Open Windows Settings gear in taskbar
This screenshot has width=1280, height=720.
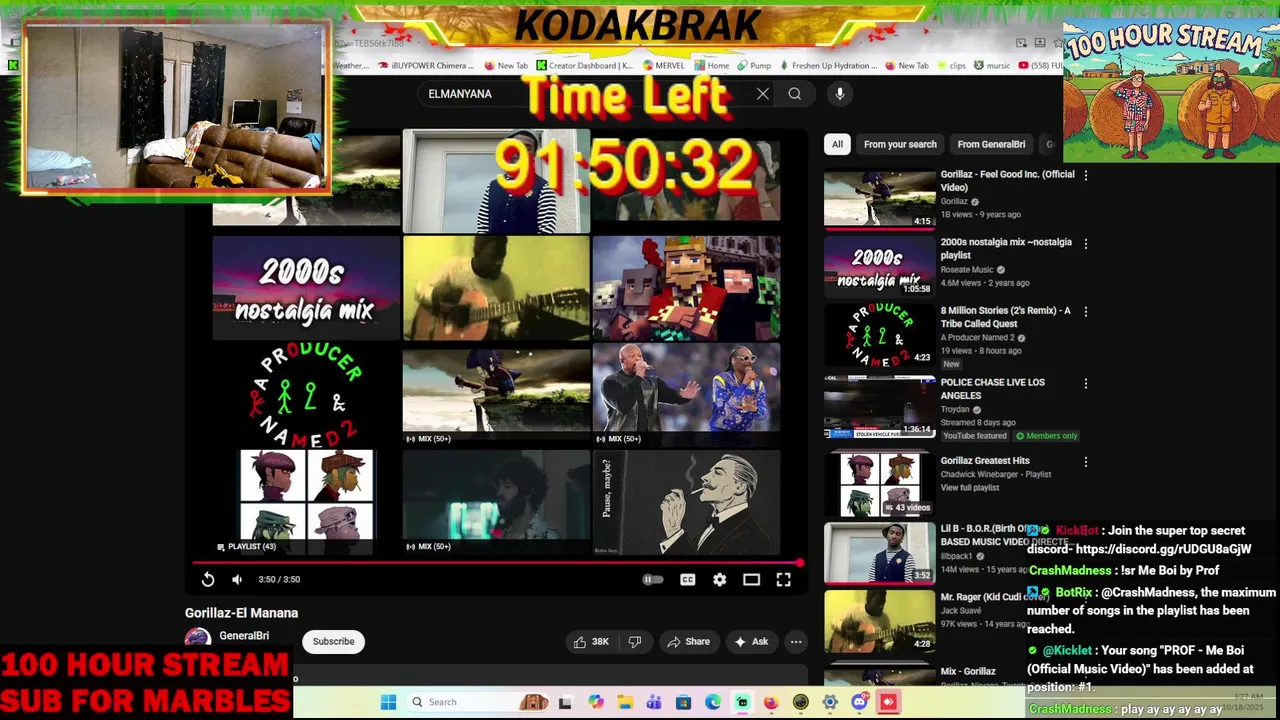click(x=830, y=702)
